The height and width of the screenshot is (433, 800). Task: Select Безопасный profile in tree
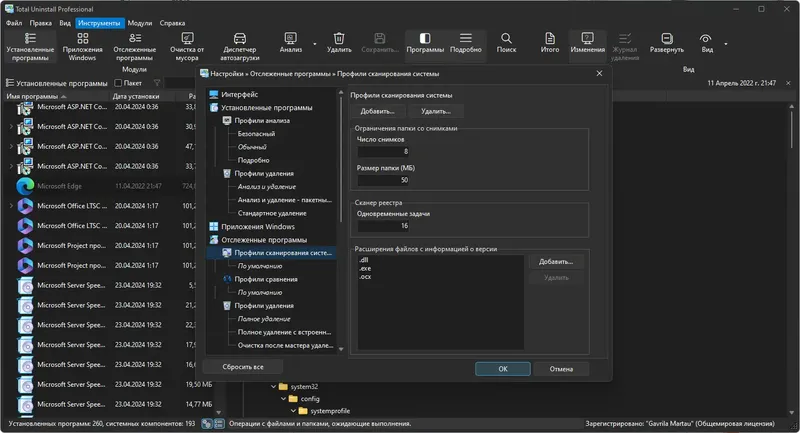[256, 134]
